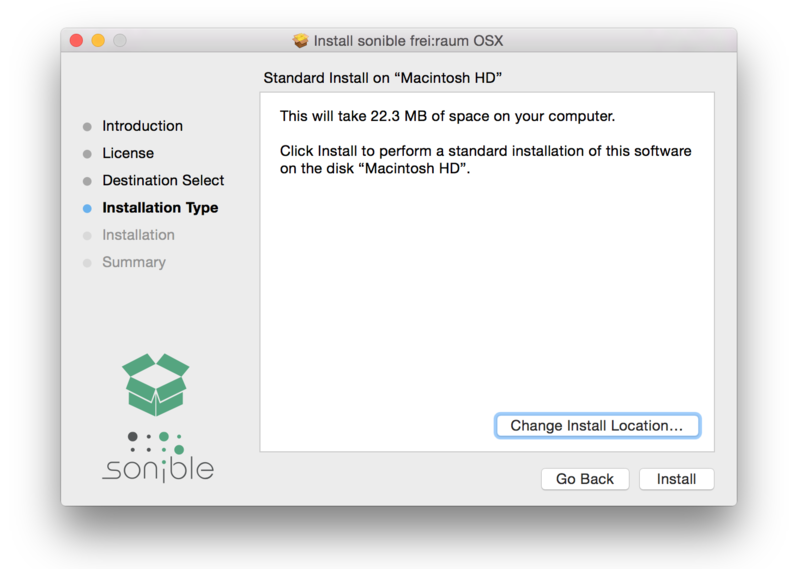Click the gray bullet beside Introduction
This screenshot has width=800, height=569.
(87, 127)
